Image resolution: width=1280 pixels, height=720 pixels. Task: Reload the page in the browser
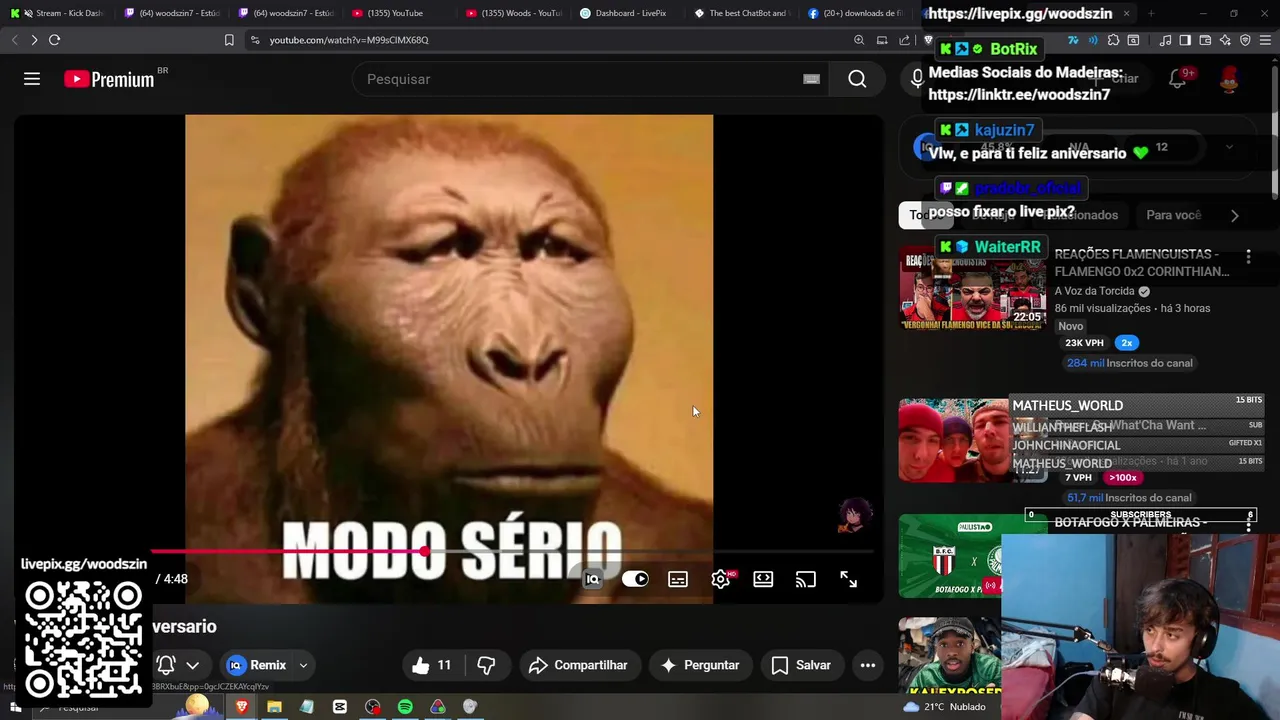click(54, 40)
